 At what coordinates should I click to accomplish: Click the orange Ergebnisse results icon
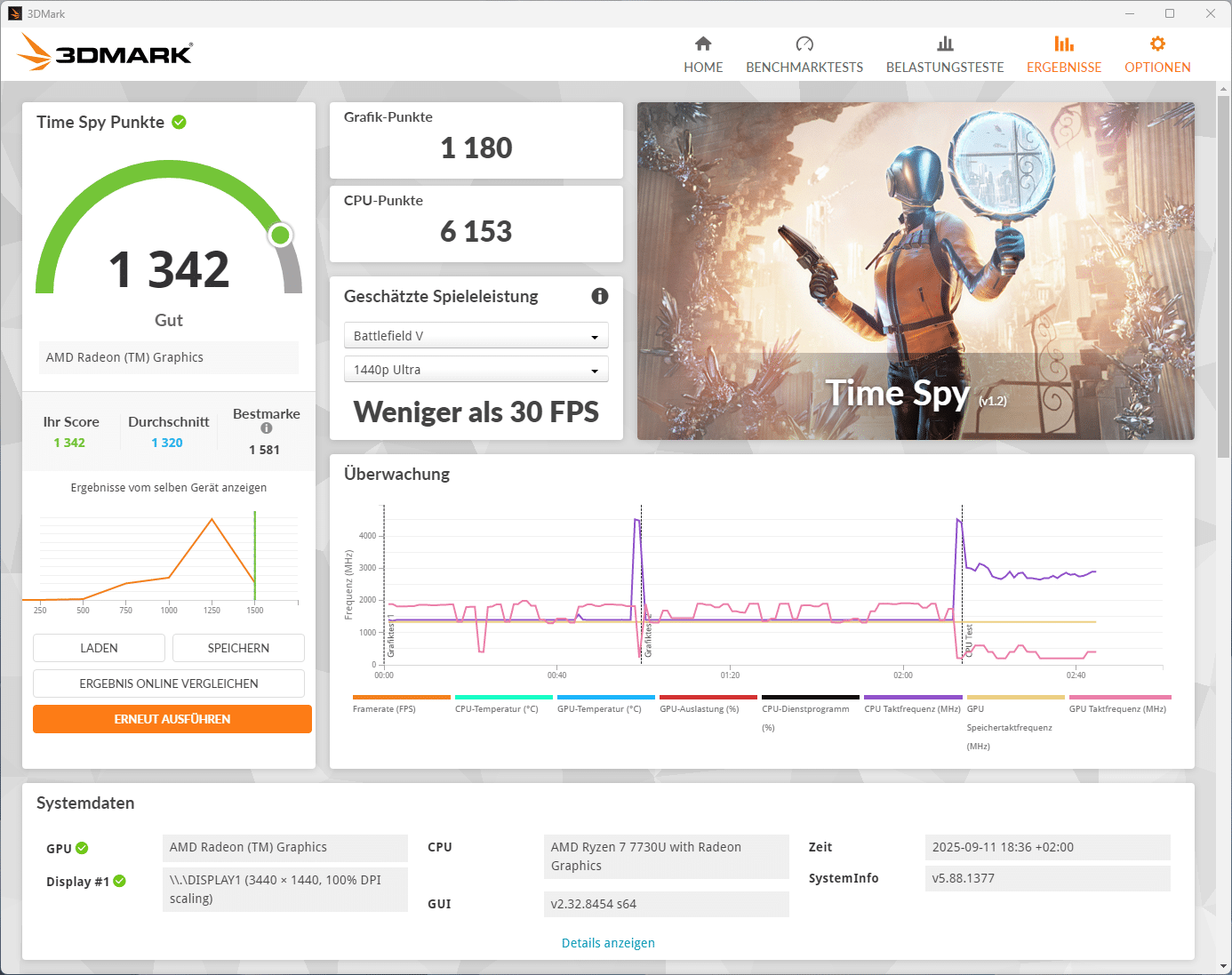click(1064, 44)
